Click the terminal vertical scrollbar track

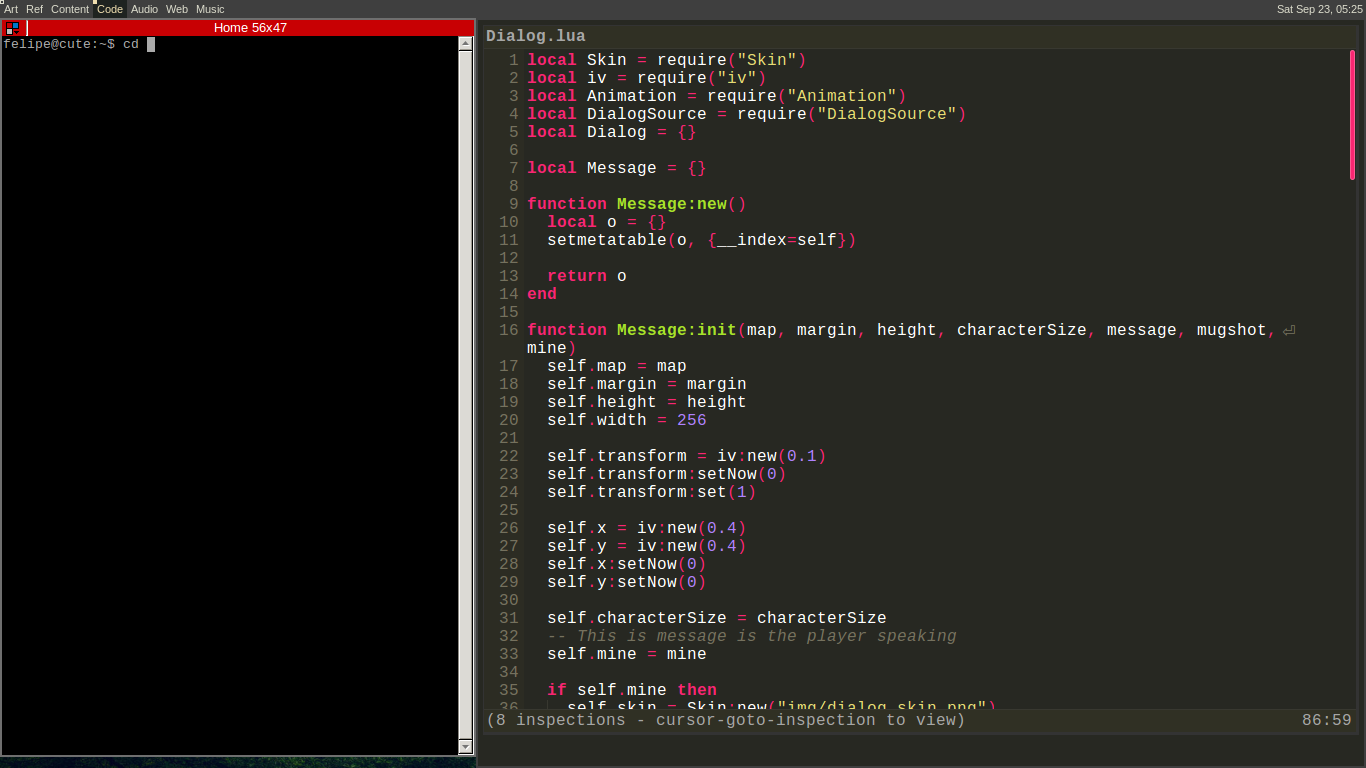tap(465, 395)
